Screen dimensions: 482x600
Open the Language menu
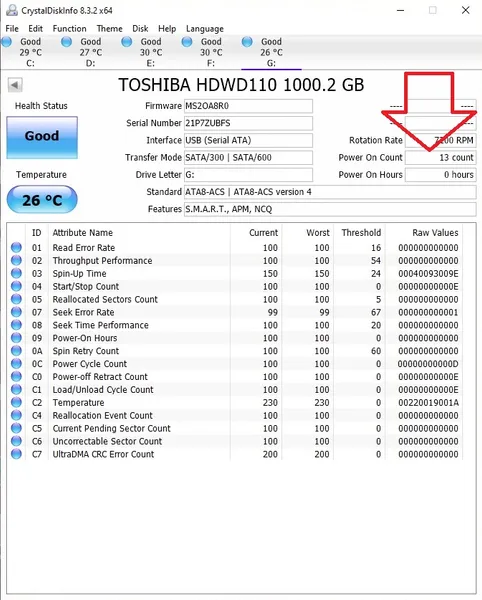[205, 29]
